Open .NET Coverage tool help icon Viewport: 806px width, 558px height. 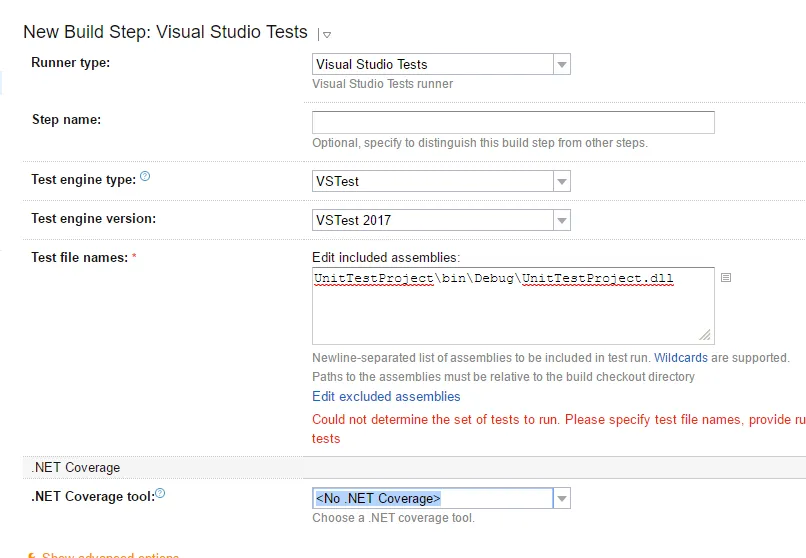click(160, 493)
